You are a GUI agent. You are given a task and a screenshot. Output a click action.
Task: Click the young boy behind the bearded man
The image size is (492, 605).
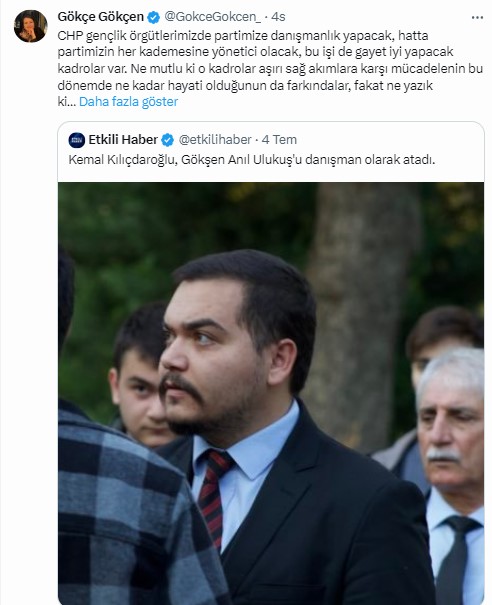pos(138,382)
